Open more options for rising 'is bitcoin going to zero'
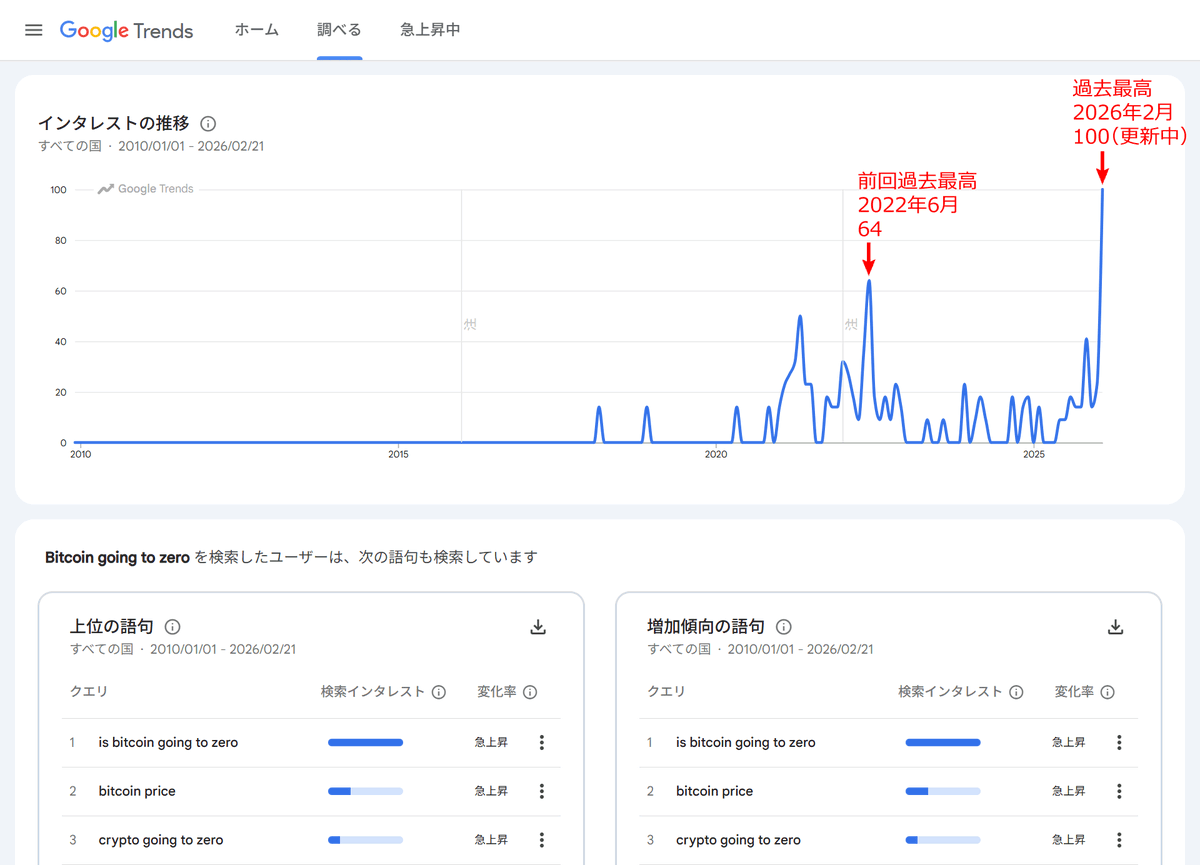1200x865 pixels. [1119, 742]
